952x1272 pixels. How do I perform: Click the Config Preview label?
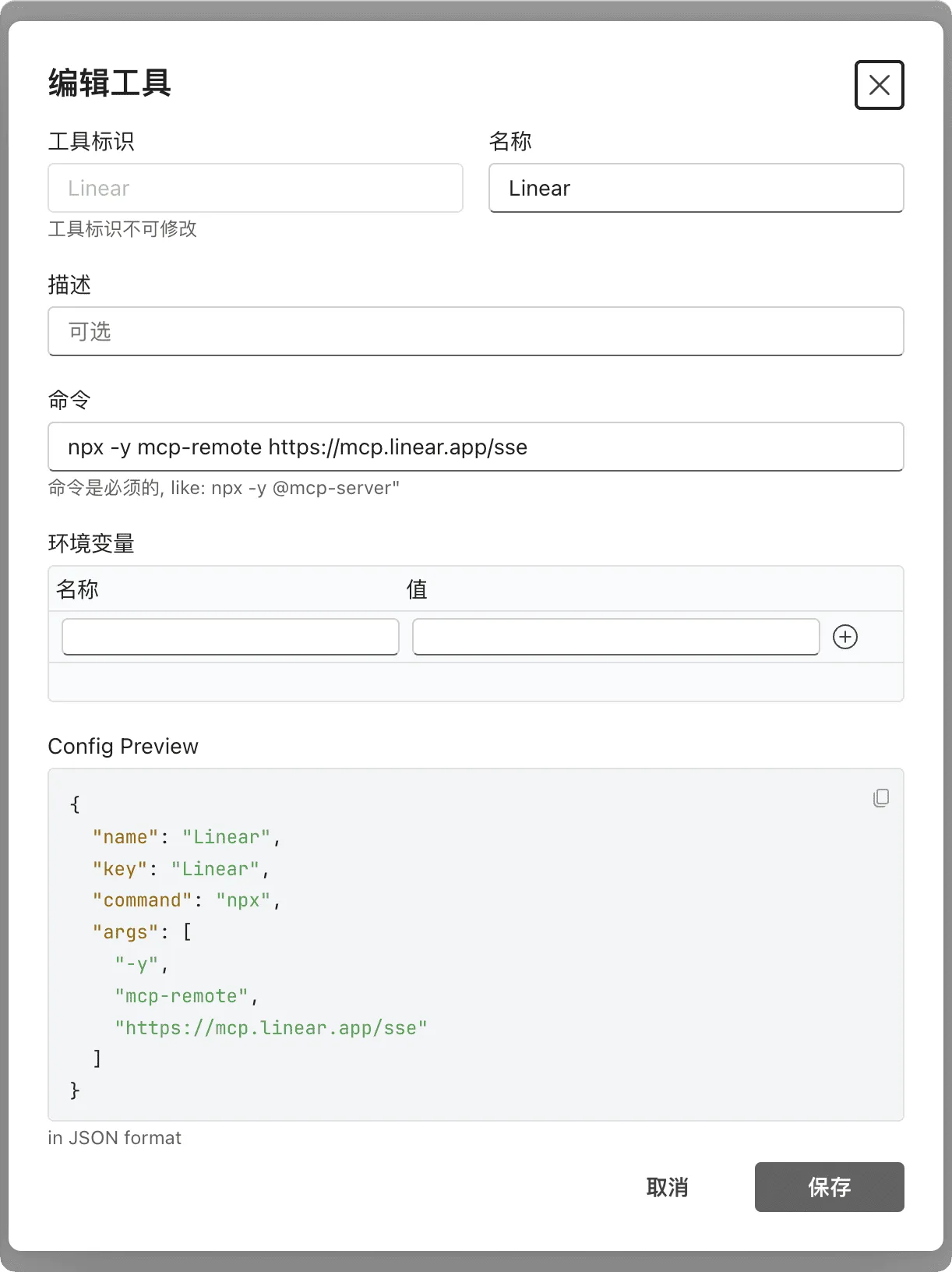point(123,746)
